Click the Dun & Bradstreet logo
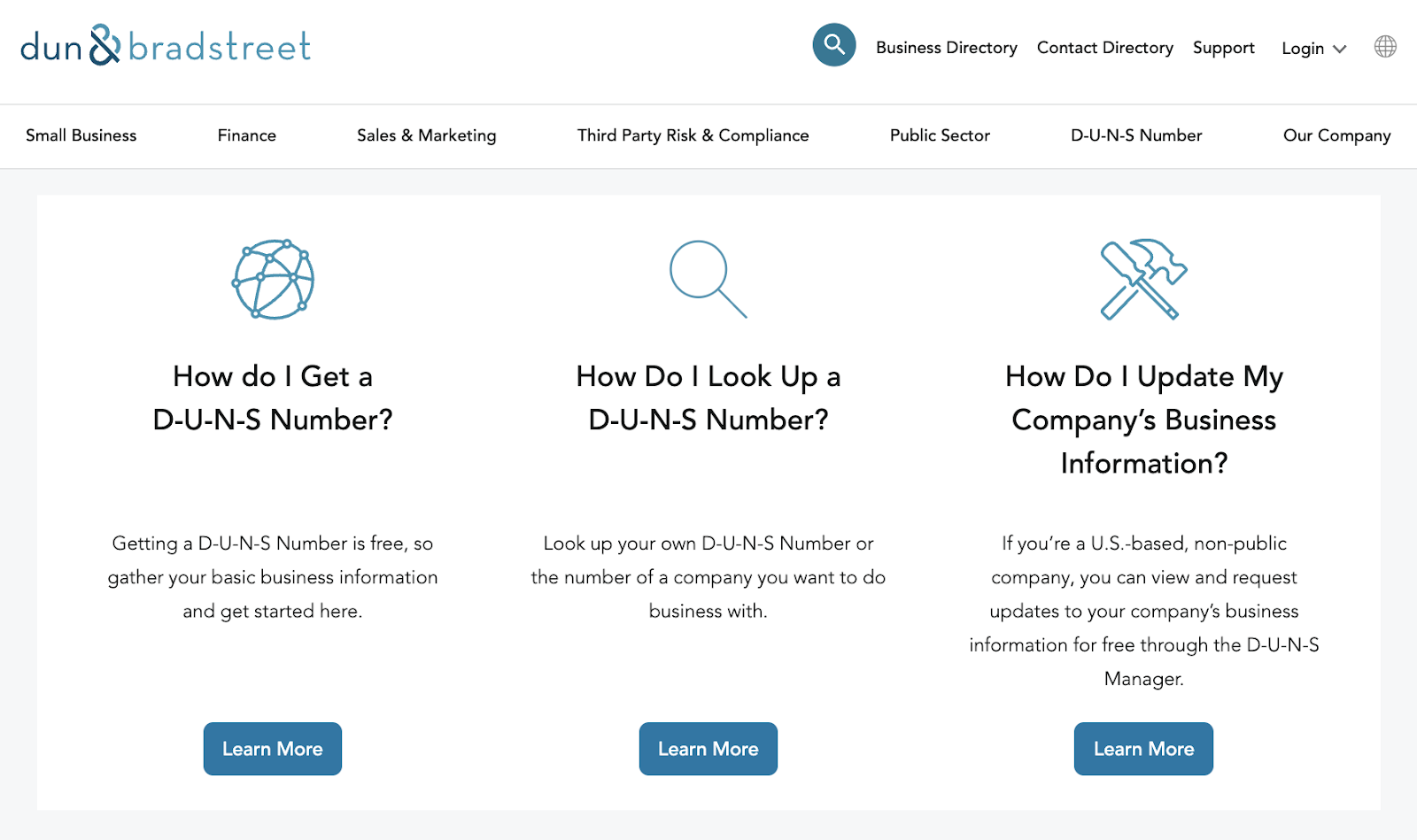Viewport: 1417px width, 840px height. click(166, 45)
